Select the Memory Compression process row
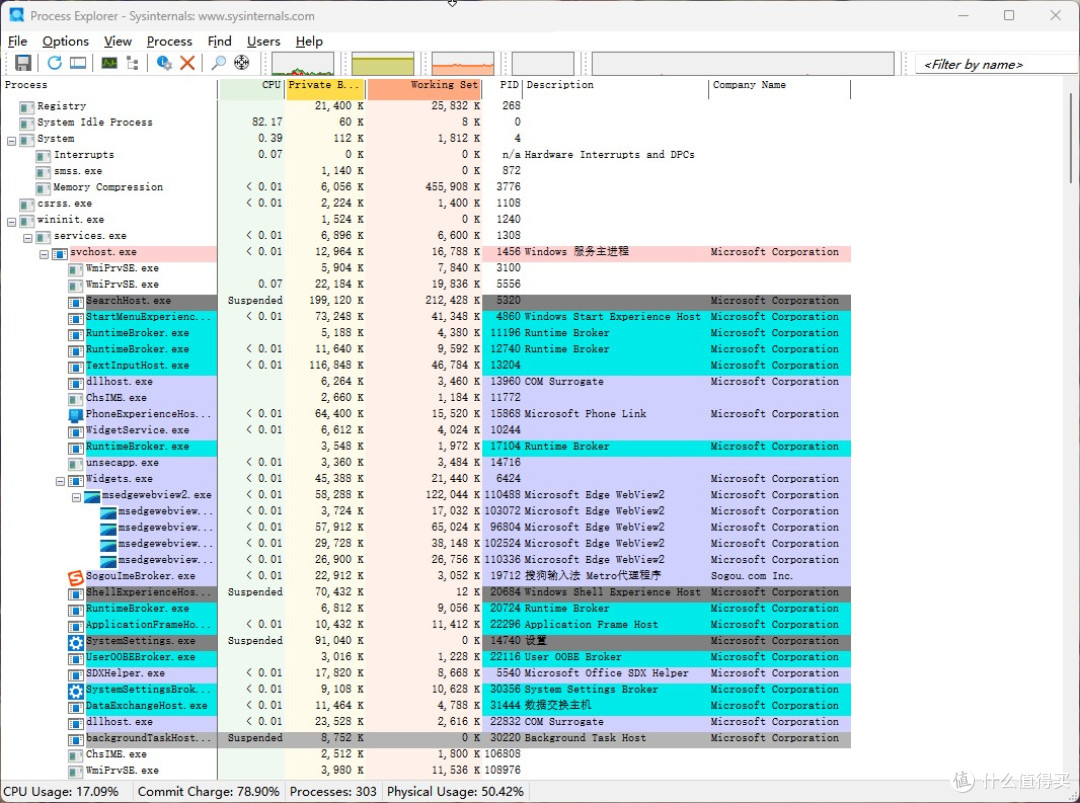This screenshot has width=1080, height=803. [x=426, y=187]
